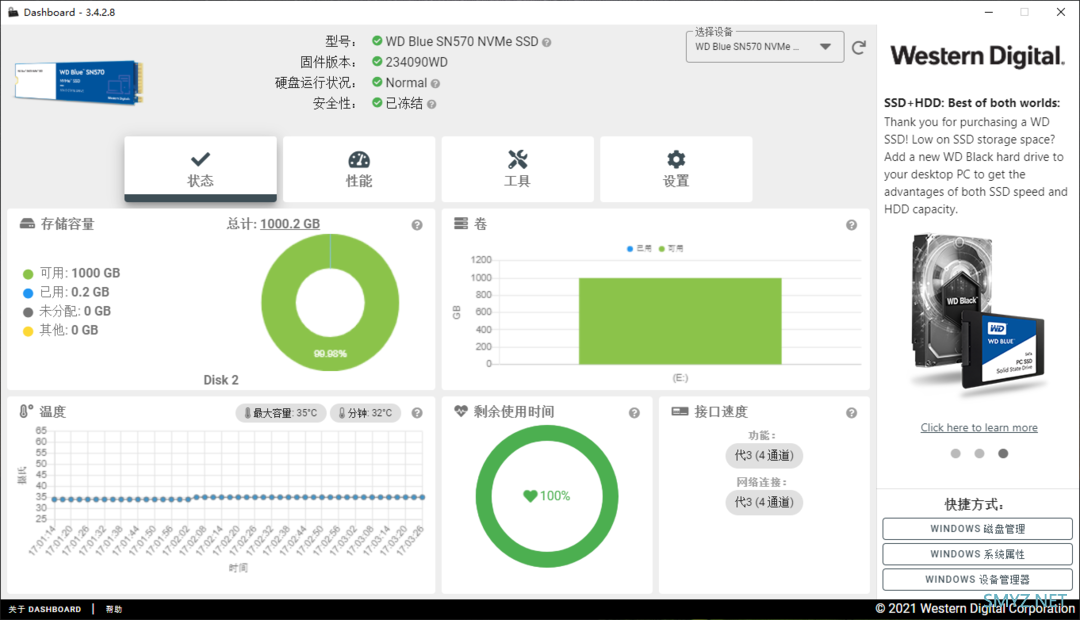1080x620 pixels.
Task: Click the 剩余使用时间 heart icon
Action: click(461, 411)
